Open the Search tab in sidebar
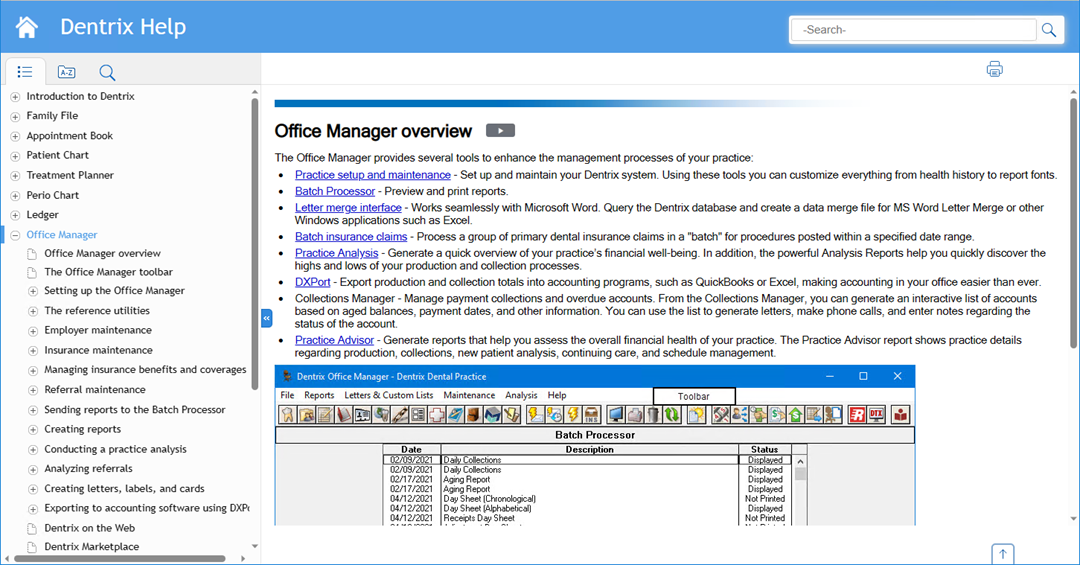 pyautogui.click(x=107, y=72)
